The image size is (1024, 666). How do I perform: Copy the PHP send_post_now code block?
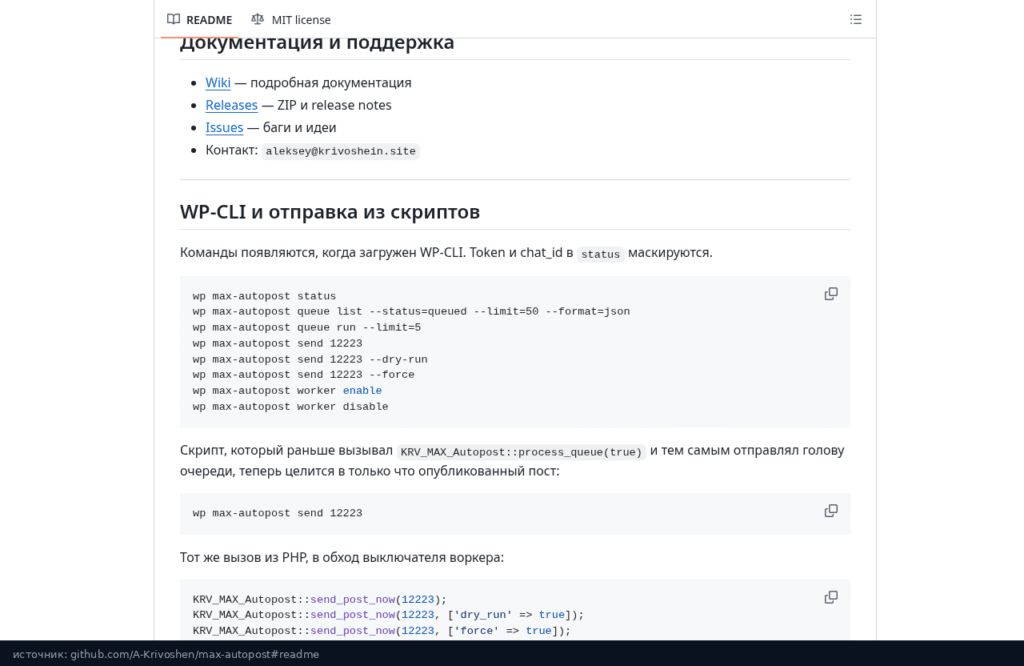point(831,597)
